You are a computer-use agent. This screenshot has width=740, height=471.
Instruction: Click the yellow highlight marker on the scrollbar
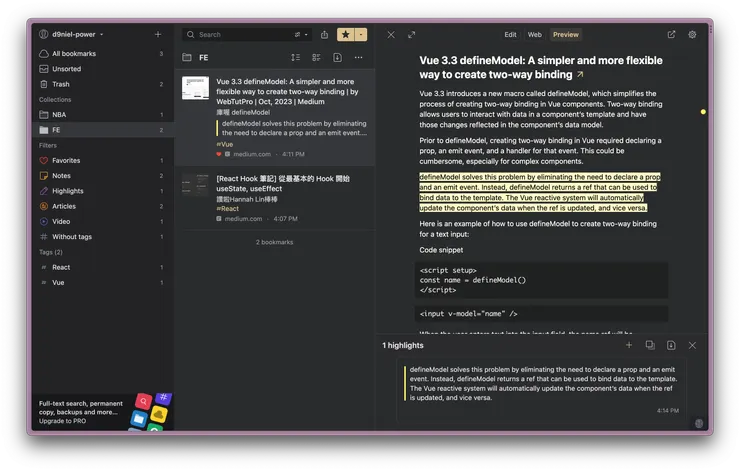click(703, 112)
